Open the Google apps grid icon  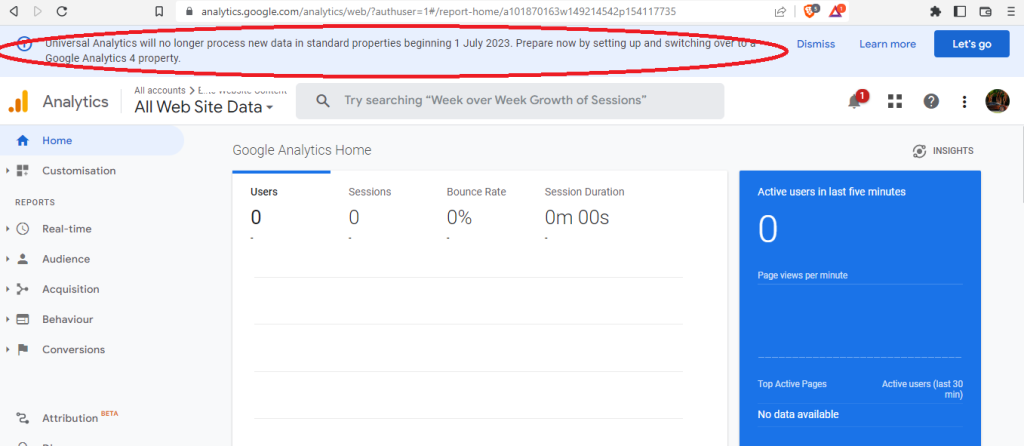coord(895,101)
